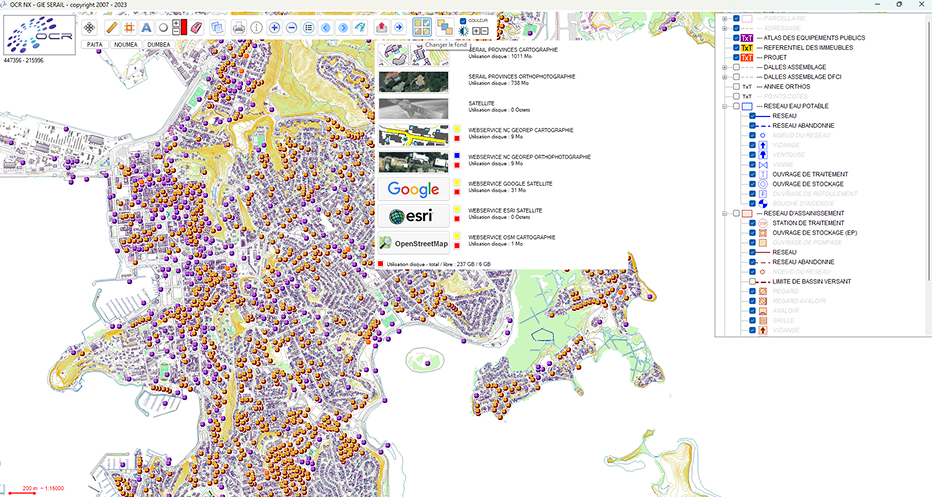
Task: Pick the red drawing color swatch
Action: [x=184, y=27]
